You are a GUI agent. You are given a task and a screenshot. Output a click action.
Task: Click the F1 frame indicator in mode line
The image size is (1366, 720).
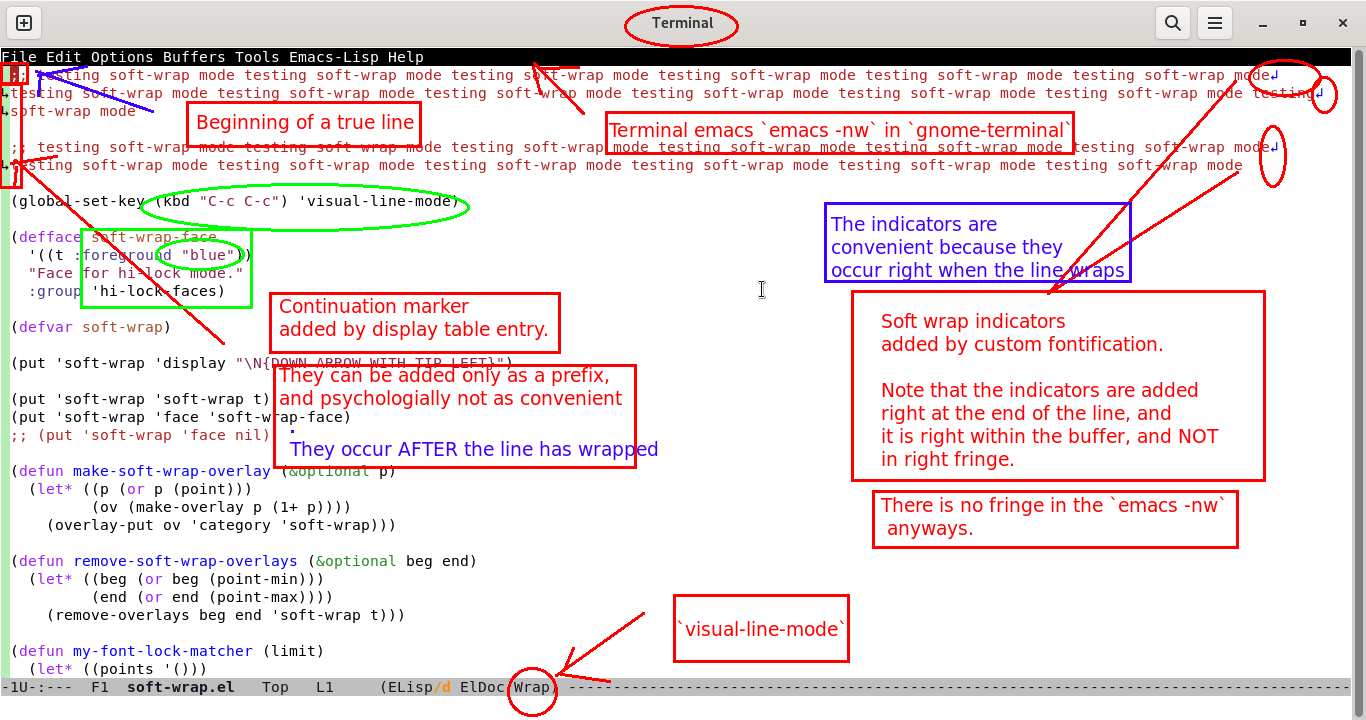(100, 687)
